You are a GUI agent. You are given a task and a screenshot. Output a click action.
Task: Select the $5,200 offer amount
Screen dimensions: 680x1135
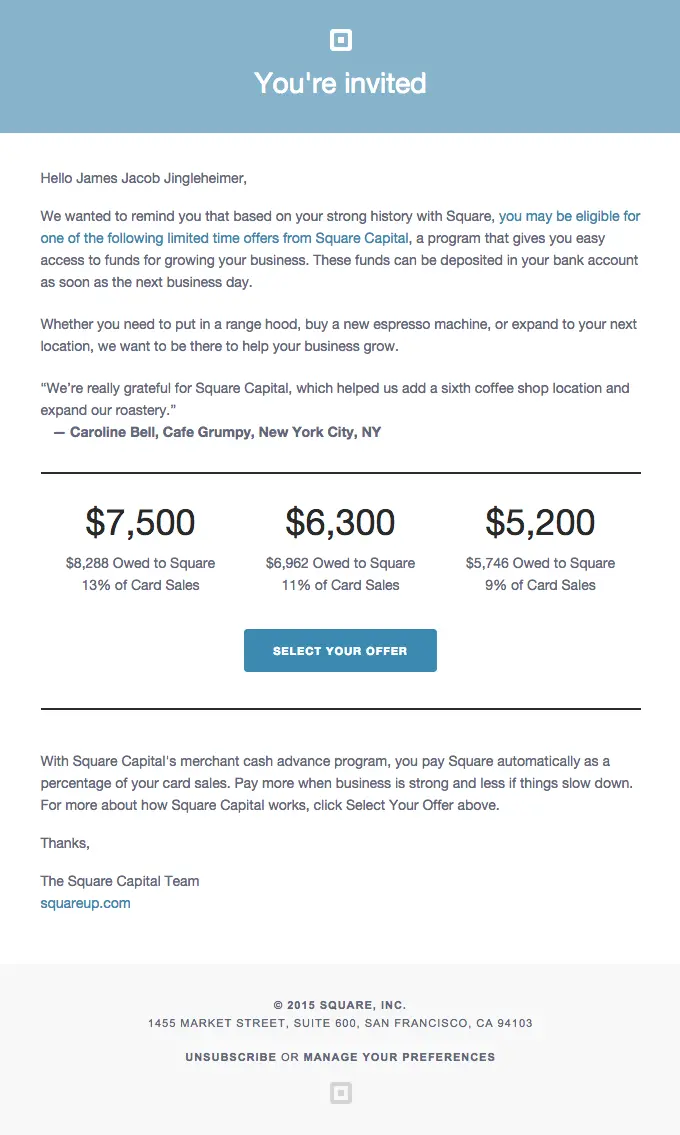[540, 521]
